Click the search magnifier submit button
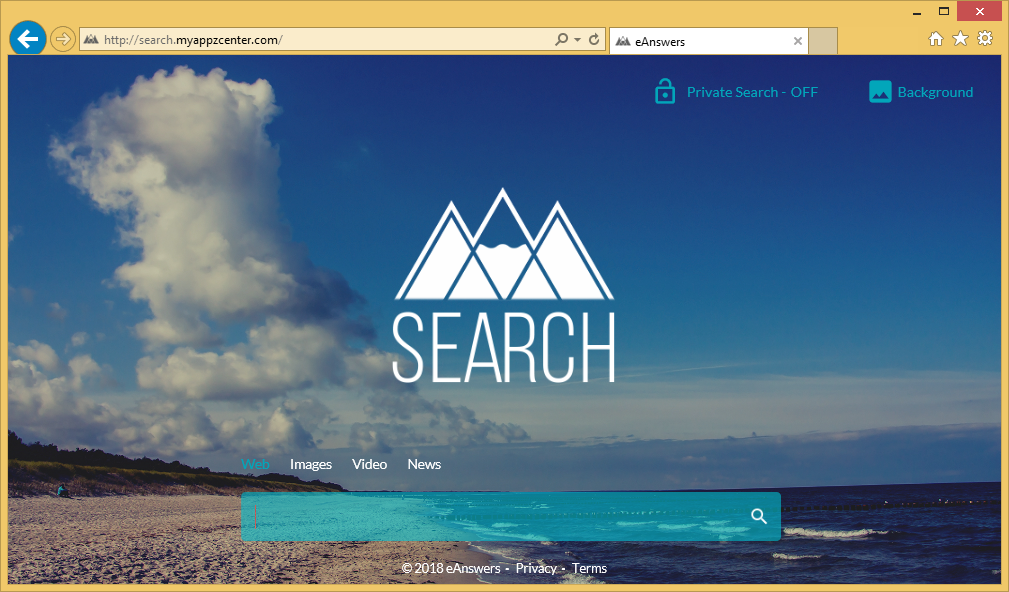The width and height of the screenshot is (1009, 592). pyautogui.click(x=759, y=516)
